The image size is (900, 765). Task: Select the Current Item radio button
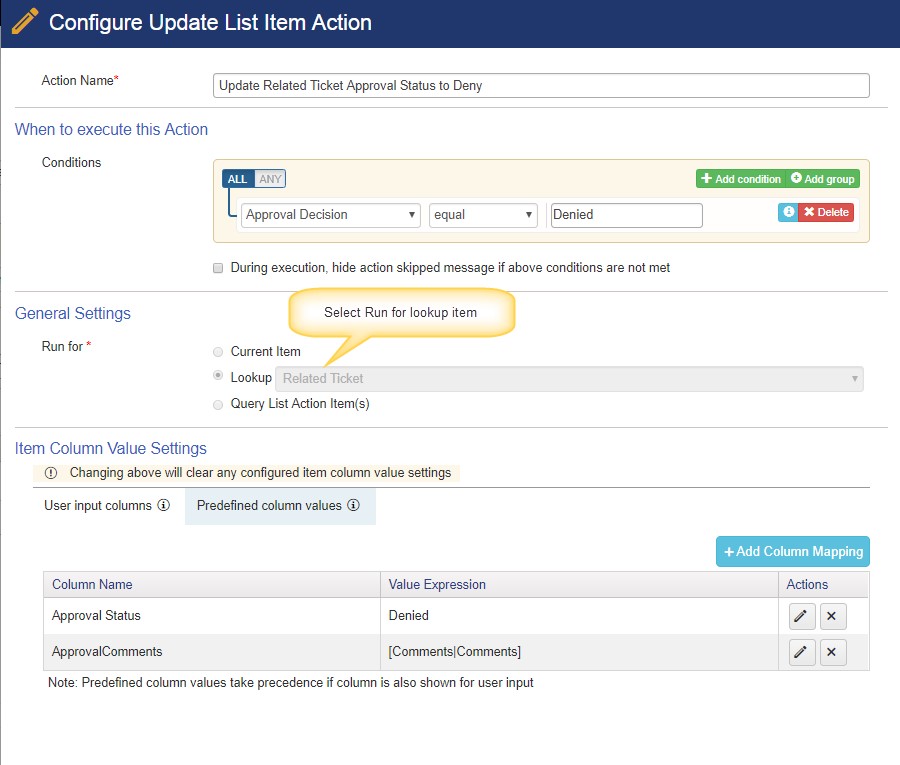tap(218, 352)
